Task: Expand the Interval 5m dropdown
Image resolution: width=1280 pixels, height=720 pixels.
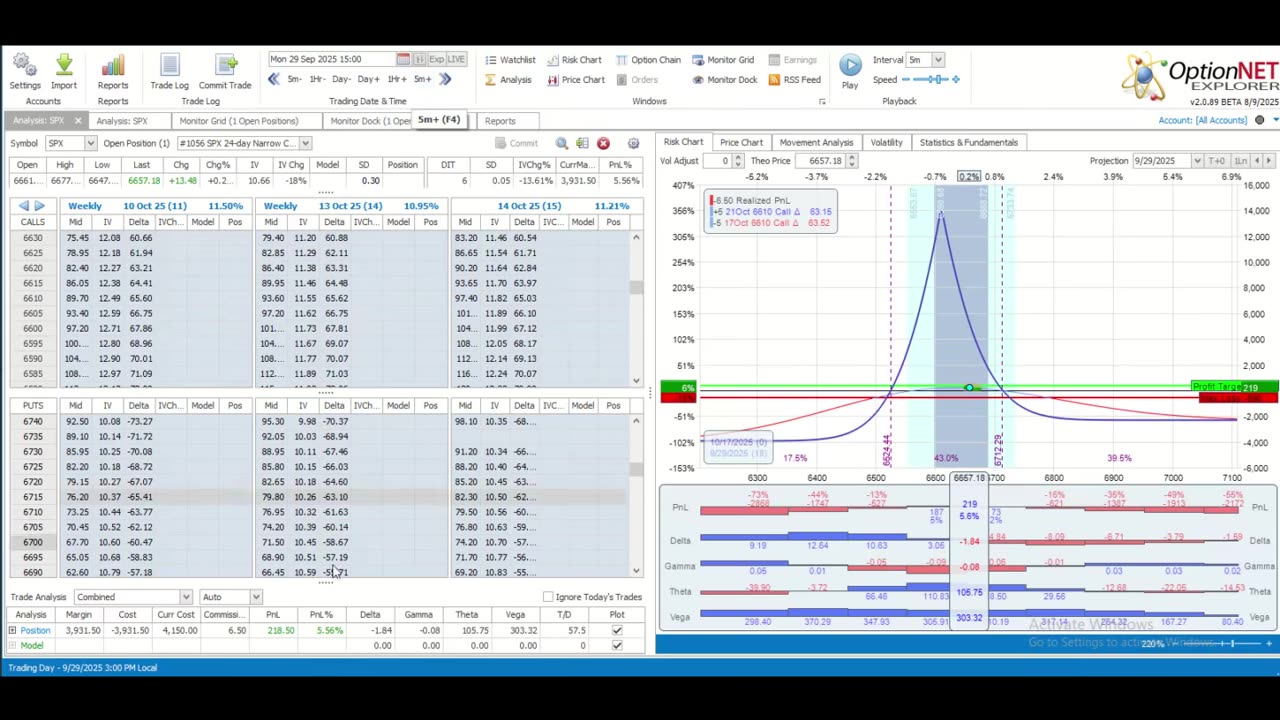Action: click(x=938, y=60)
